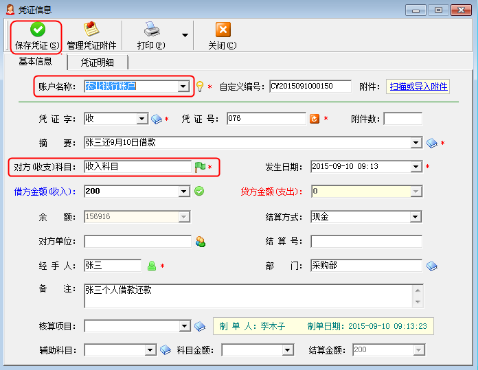This screenshot has height=370, width=478.
Task: Open the 发生日期 date dropdown
Action: (x=415, y=166)
